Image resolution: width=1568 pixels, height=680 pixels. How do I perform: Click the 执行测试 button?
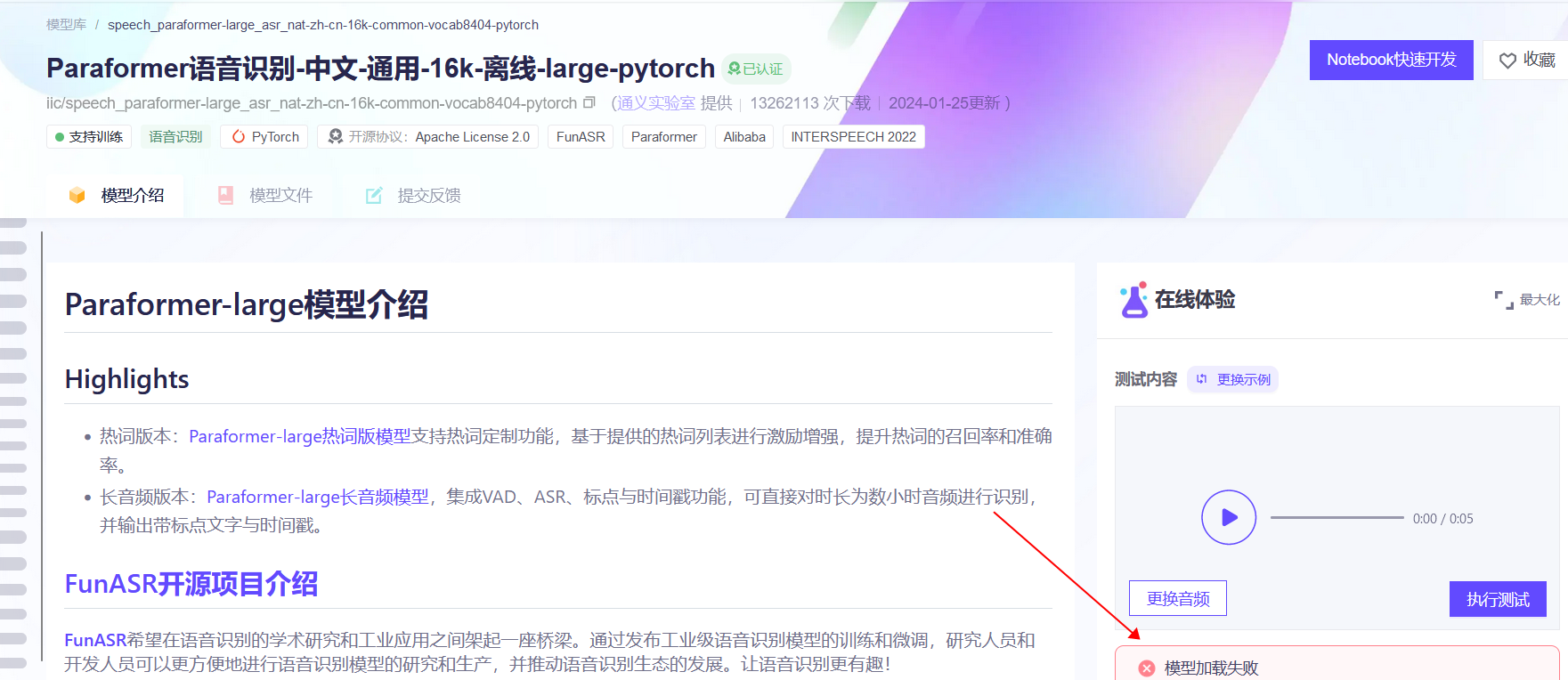1498,599
